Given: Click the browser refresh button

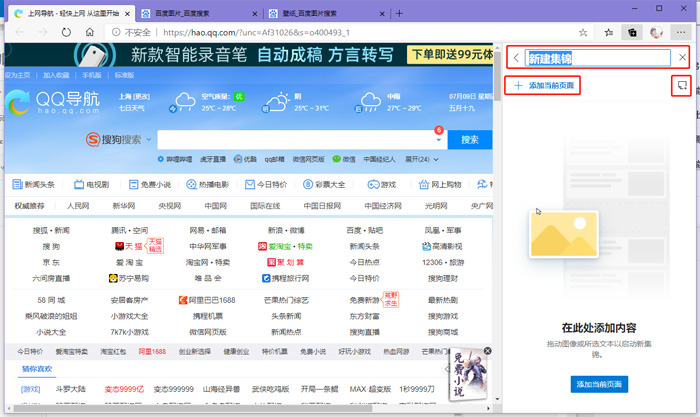Looking at the screenshot, I should tap(65, 32).
